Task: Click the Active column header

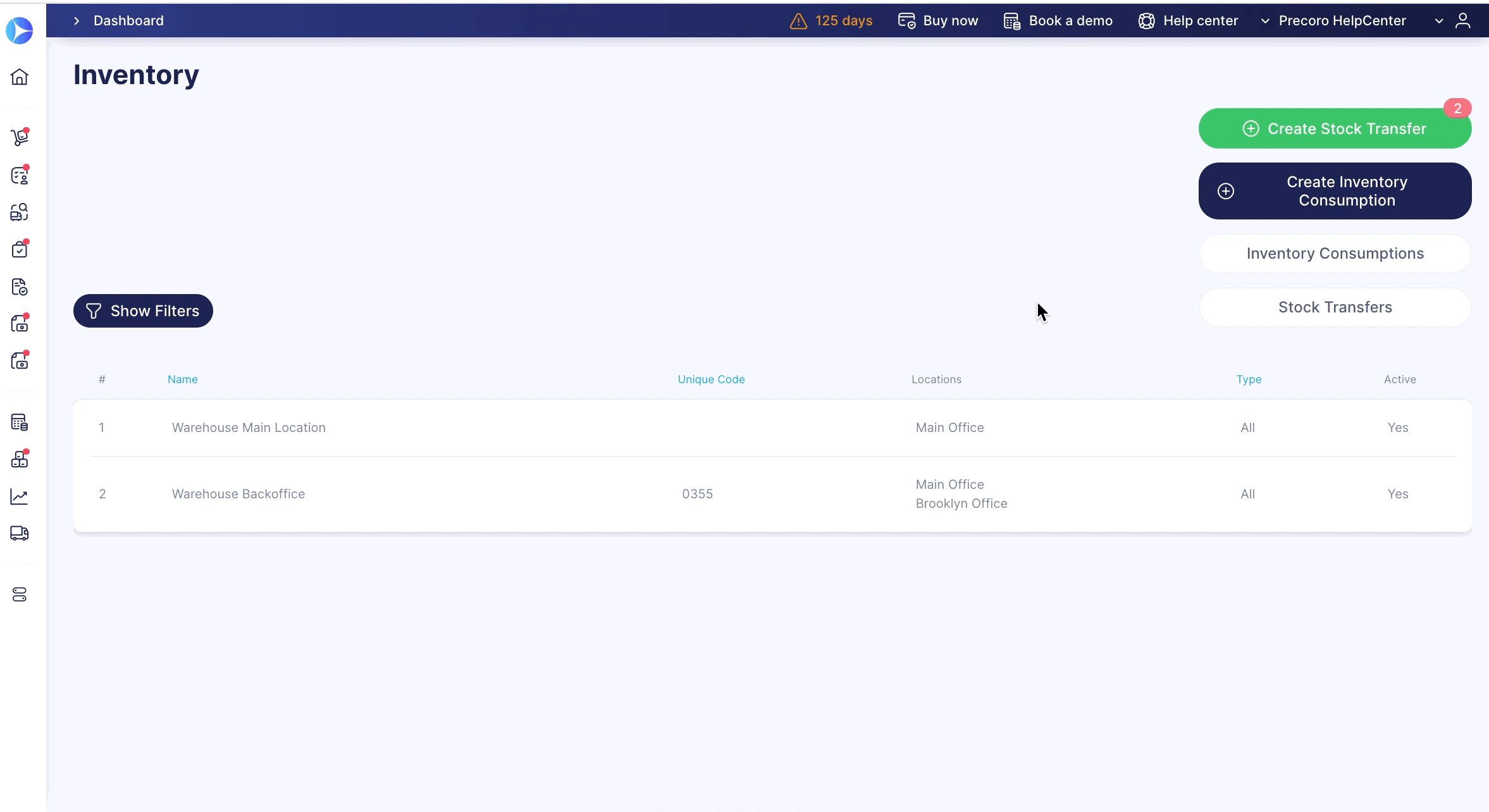Action: pos(1400,379)
